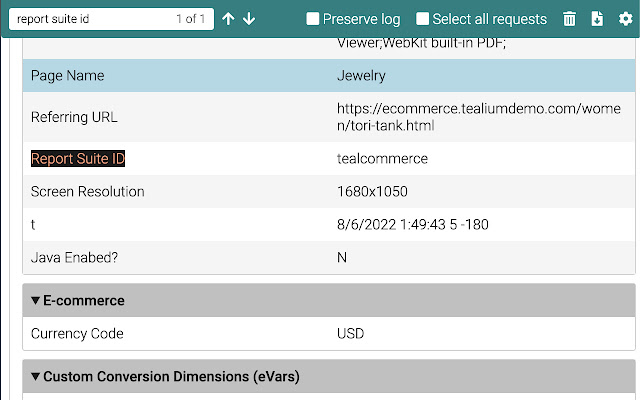Screen dimensions: 640x400
Task: Click the next search match down arrow
Action: tap(249, 19)
